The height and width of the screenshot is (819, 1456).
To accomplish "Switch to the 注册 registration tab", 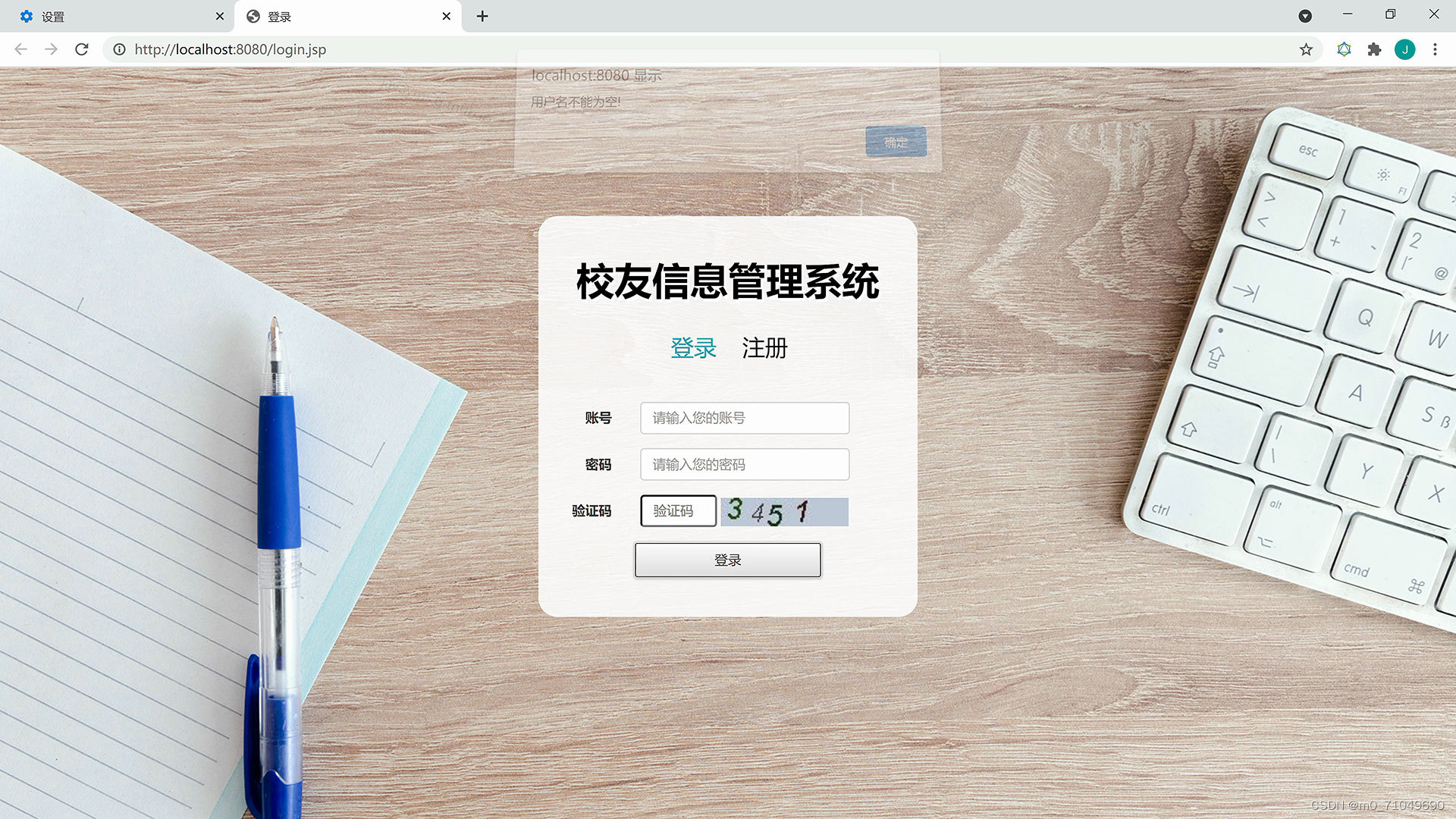I will tap(764, 349).
